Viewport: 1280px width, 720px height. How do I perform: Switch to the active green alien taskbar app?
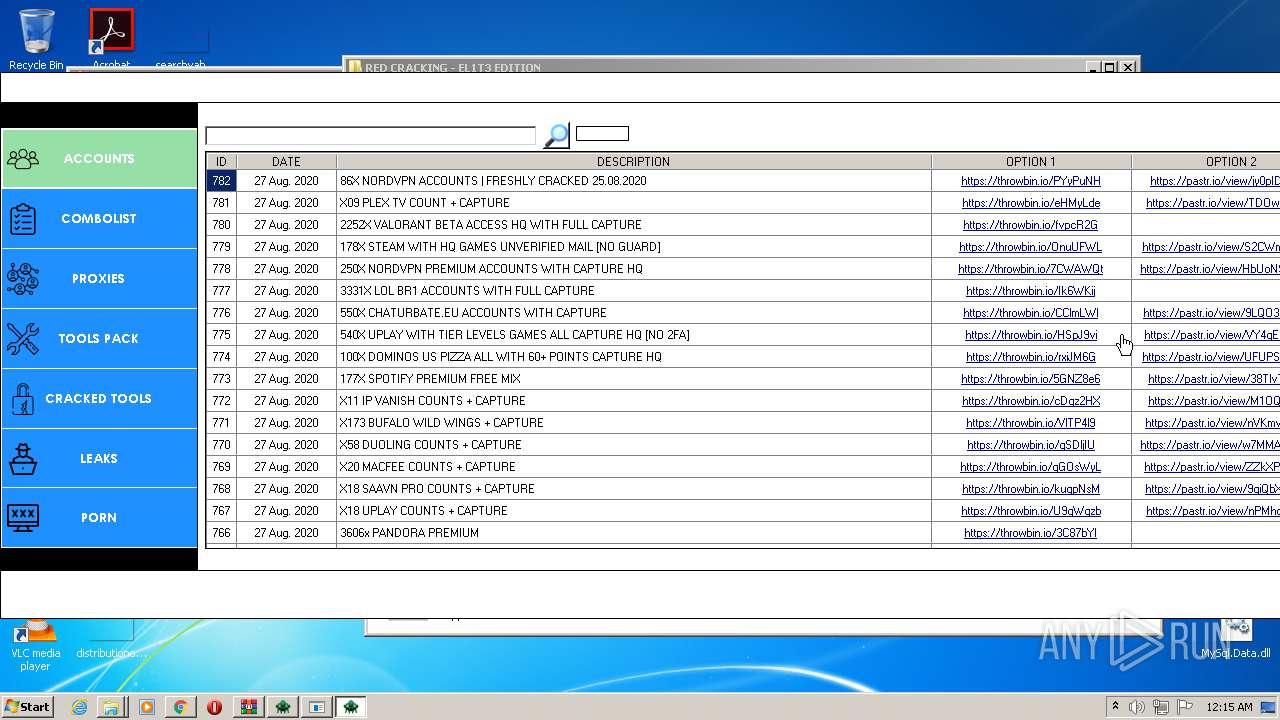tap(351, 707)
